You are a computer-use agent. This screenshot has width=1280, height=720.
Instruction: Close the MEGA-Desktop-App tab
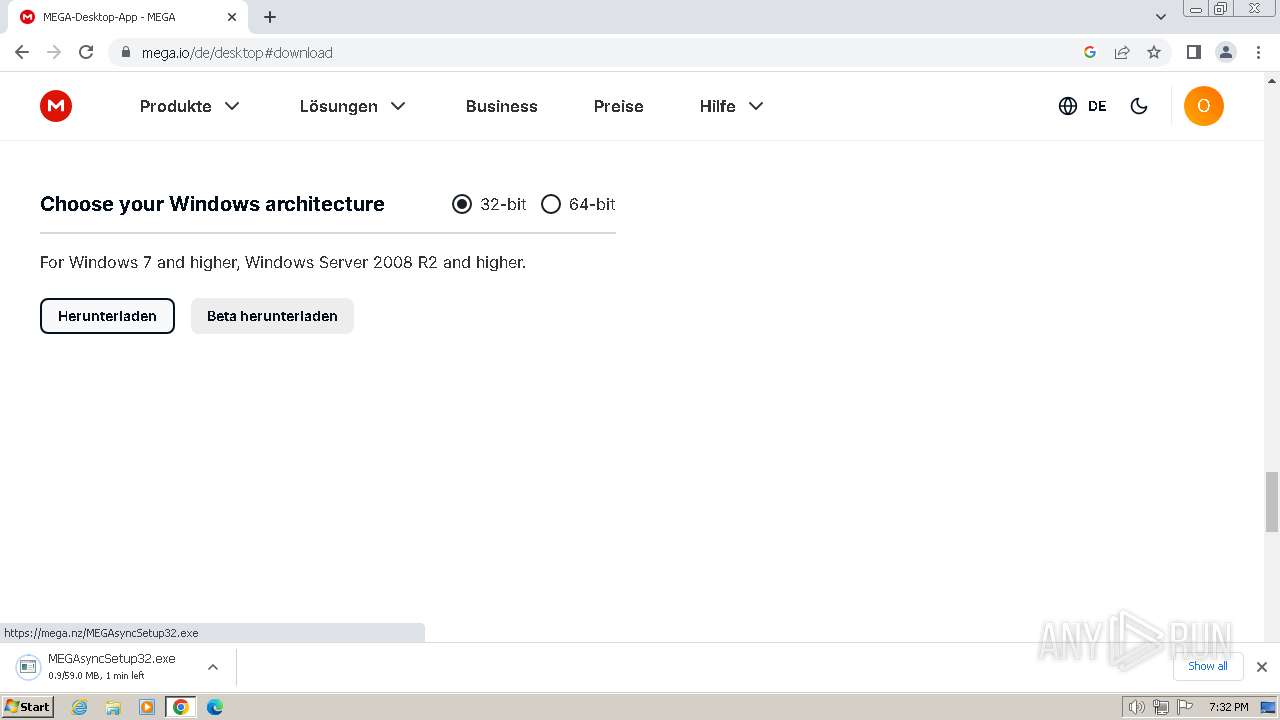point(231,17)
